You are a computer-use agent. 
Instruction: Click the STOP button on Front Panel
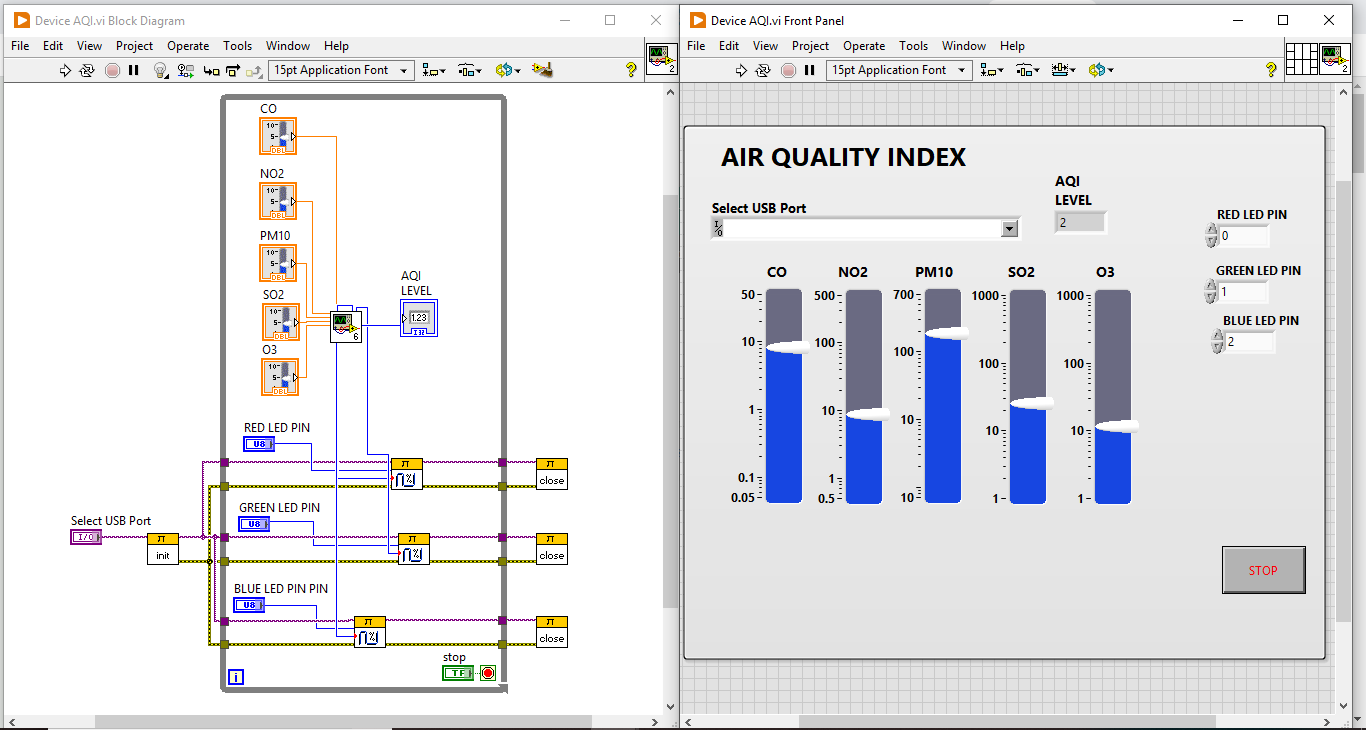point(1263,570)
